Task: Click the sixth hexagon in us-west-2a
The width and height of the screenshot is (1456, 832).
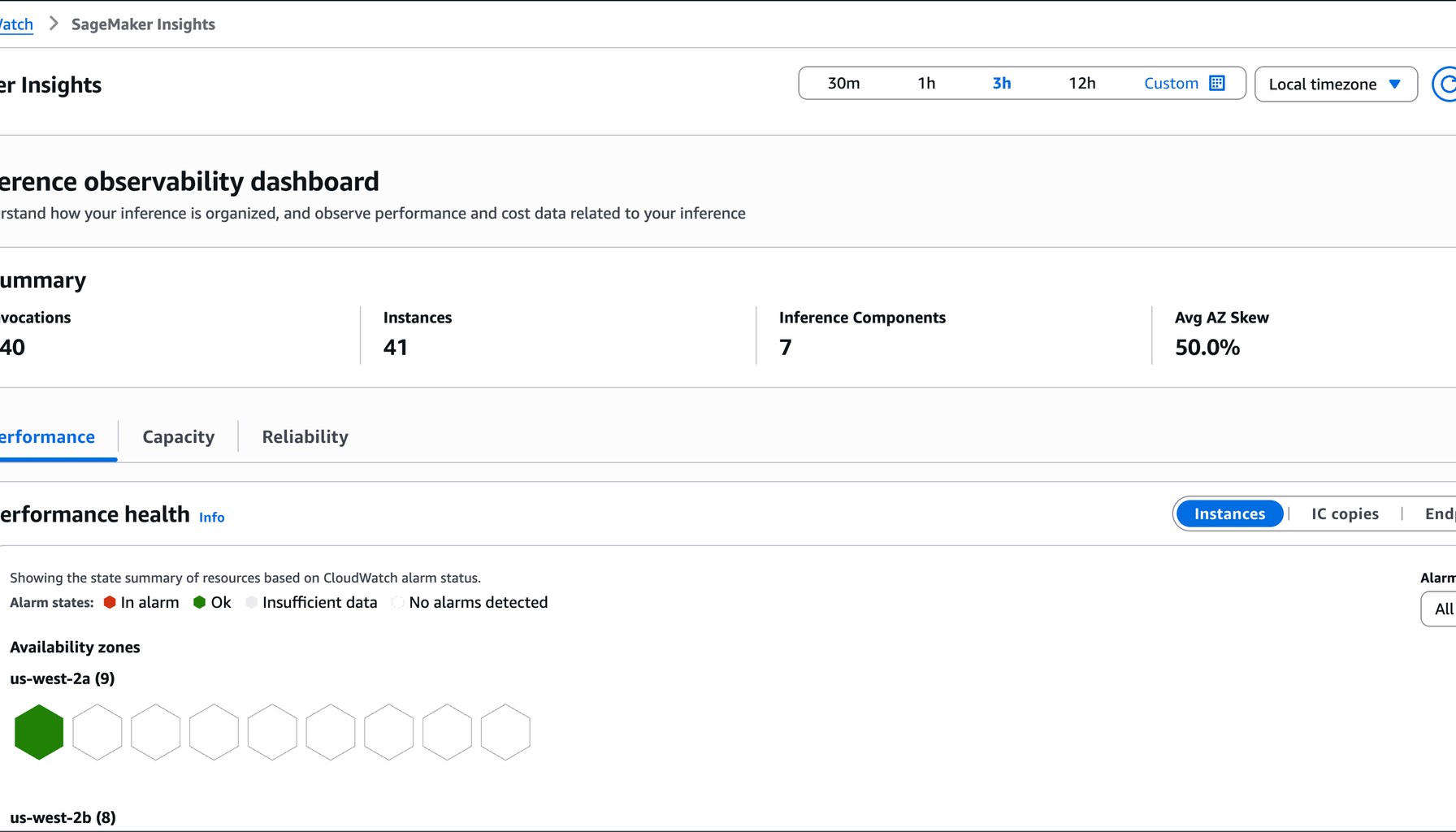Action: click(331, 732)
